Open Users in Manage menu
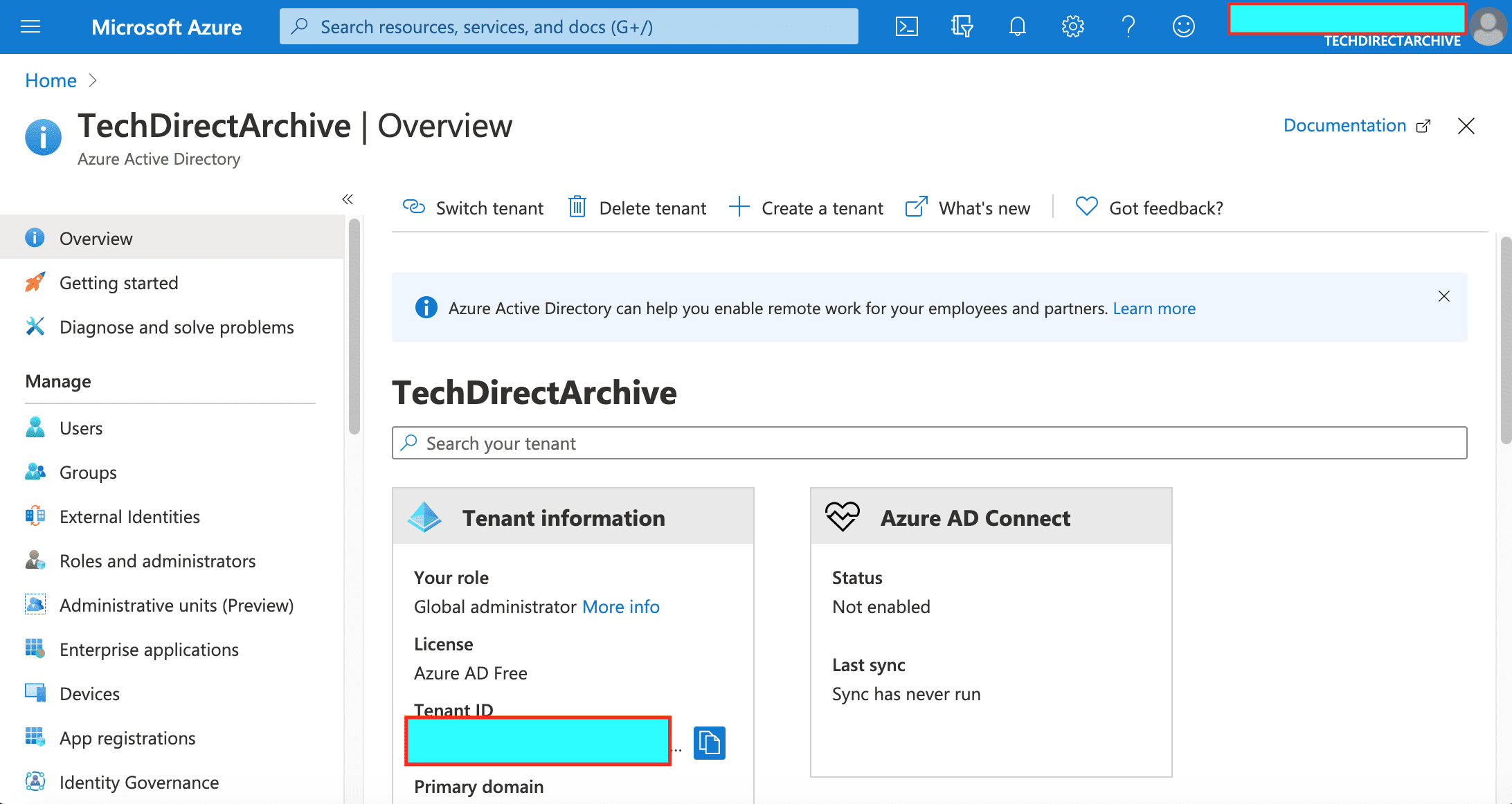Viewport: 1512px width, 804px height. click(x=81, y=428)
